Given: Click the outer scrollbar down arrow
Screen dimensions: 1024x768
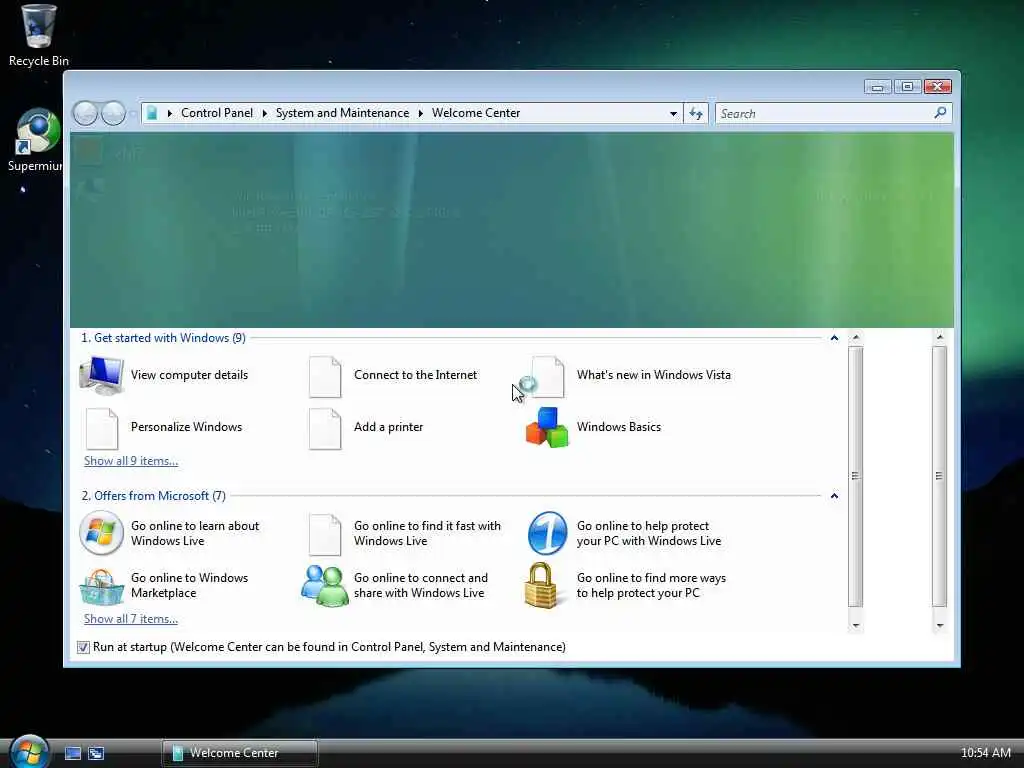Looking at the screenshot, I should coord(939,625).
